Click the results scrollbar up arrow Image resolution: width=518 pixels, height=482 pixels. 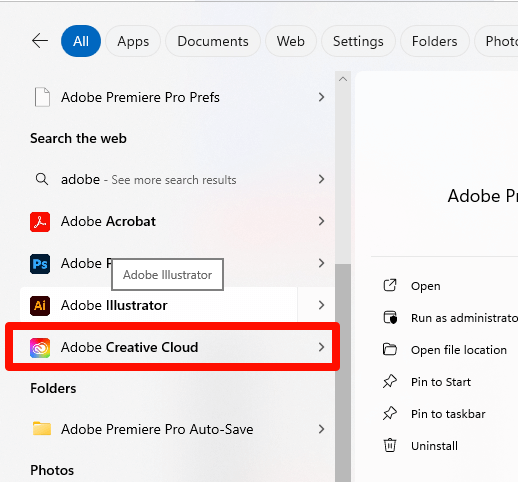click(x=343, y=79)
